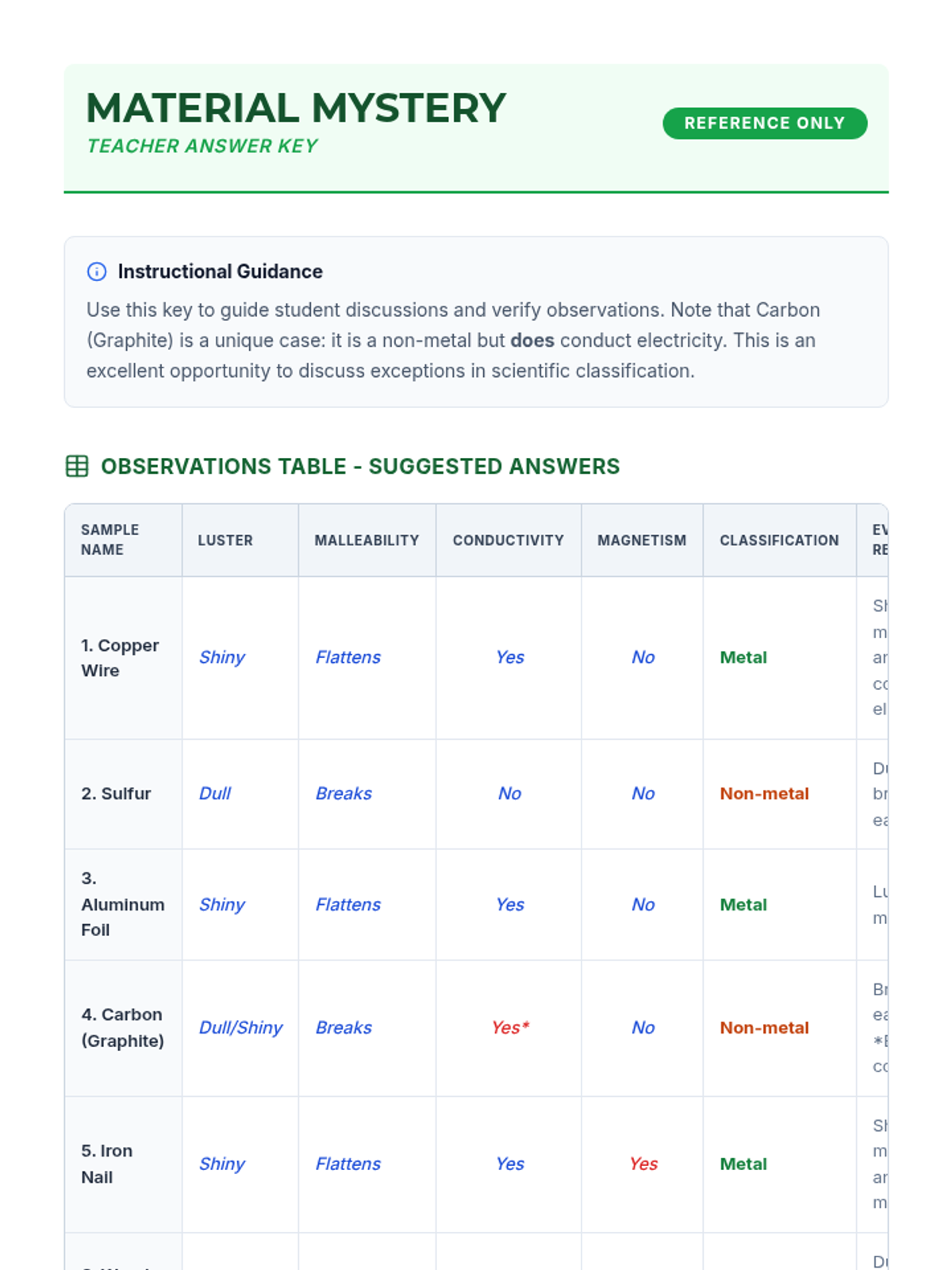Click the Sample Name column header
Viewport: 952px width, 1270px height.
pos(123,541)
